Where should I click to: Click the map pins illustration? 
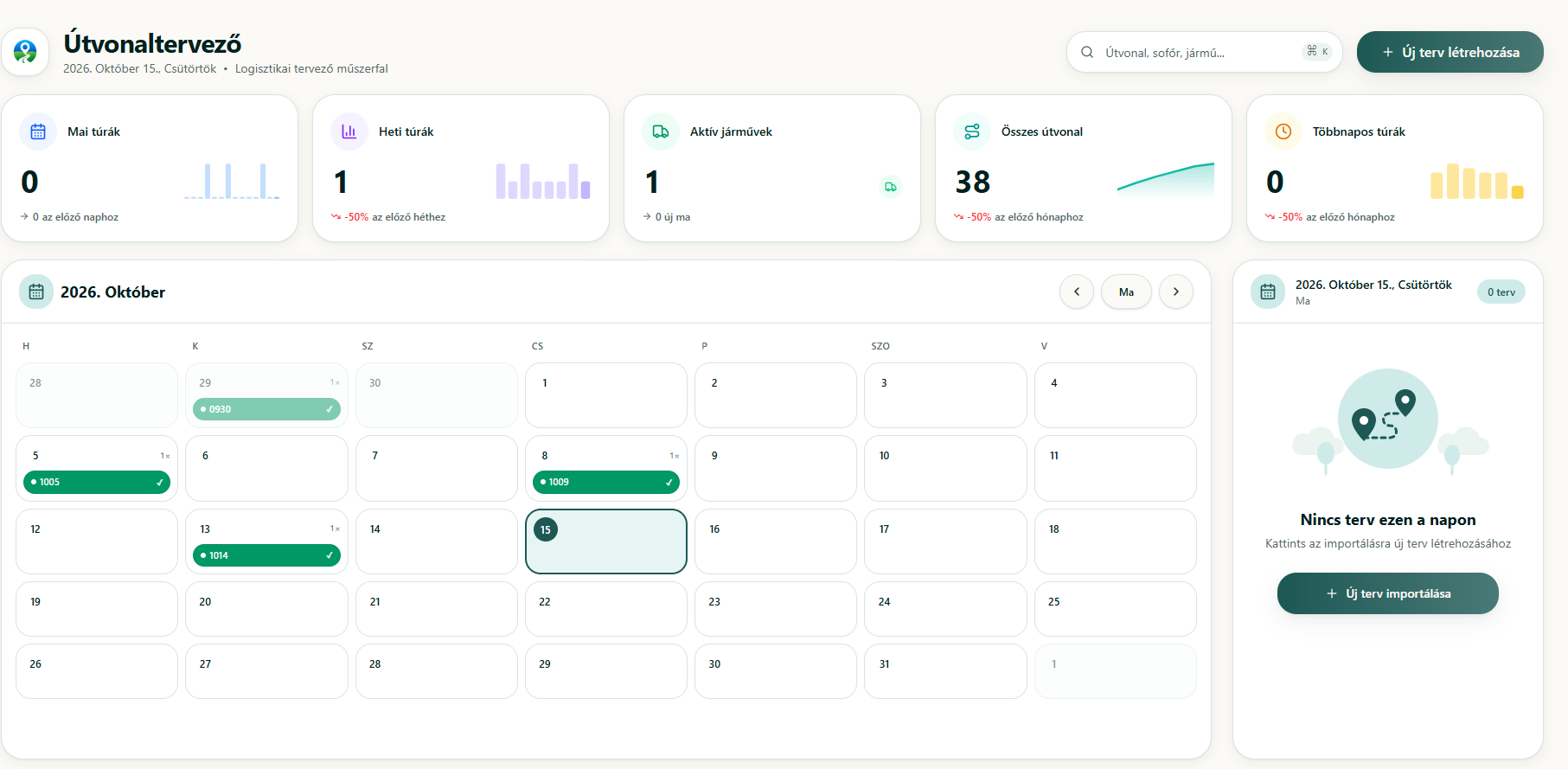coord(1388,421)
